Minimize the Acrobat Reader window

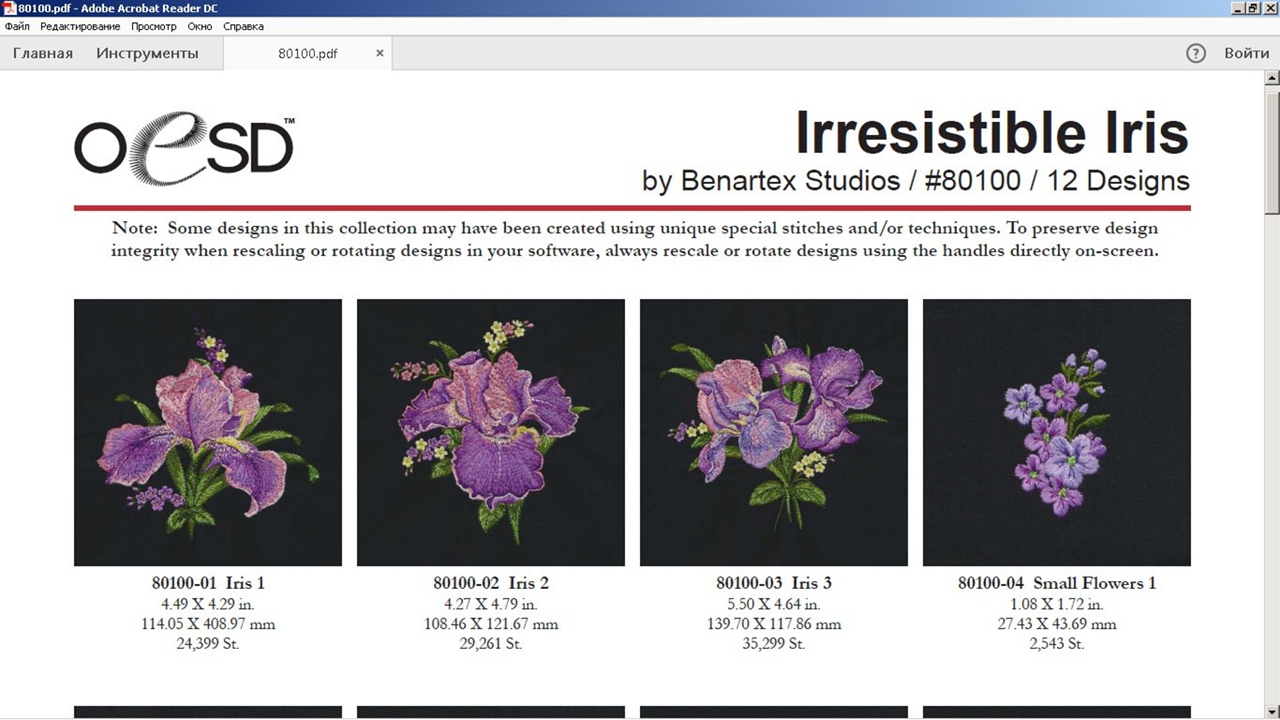click(1239, 8)
